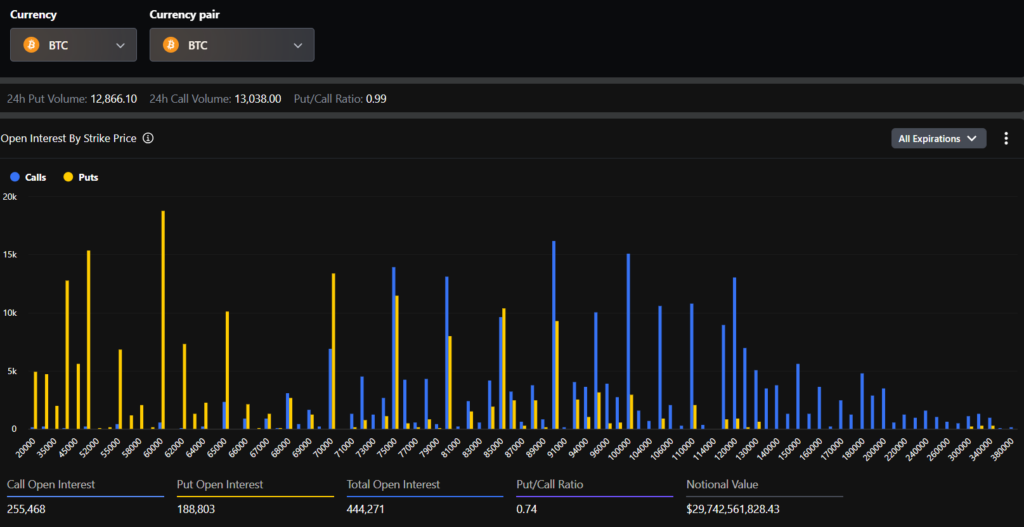The height and width of the screenshot is (527, 1024).
Task: Click the blue Calls legend dot
Action: [14, 177]
